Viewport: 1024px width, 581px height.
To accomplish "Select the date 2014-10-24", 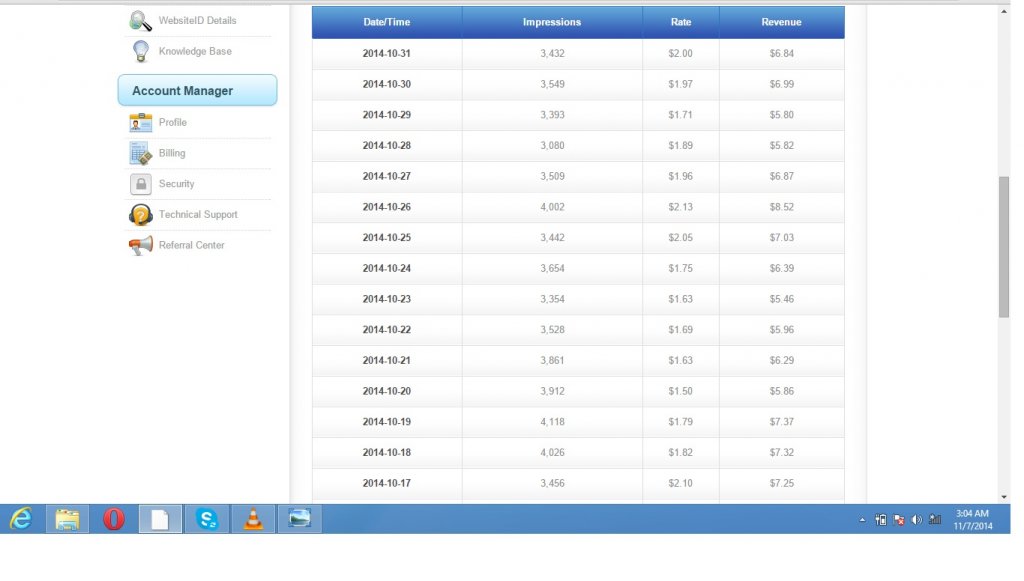I will coord(387,268).
